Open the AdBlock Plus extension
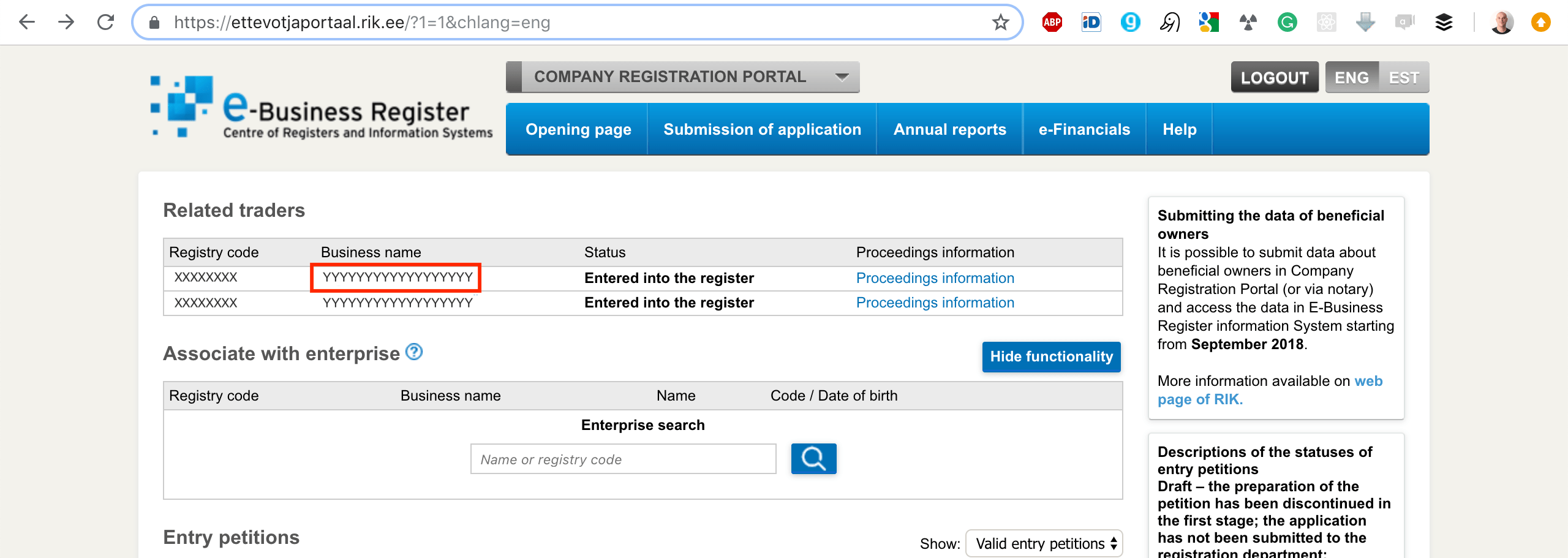The width and height of the screenshot is (1568, 558). click(x=1052, y=23)
